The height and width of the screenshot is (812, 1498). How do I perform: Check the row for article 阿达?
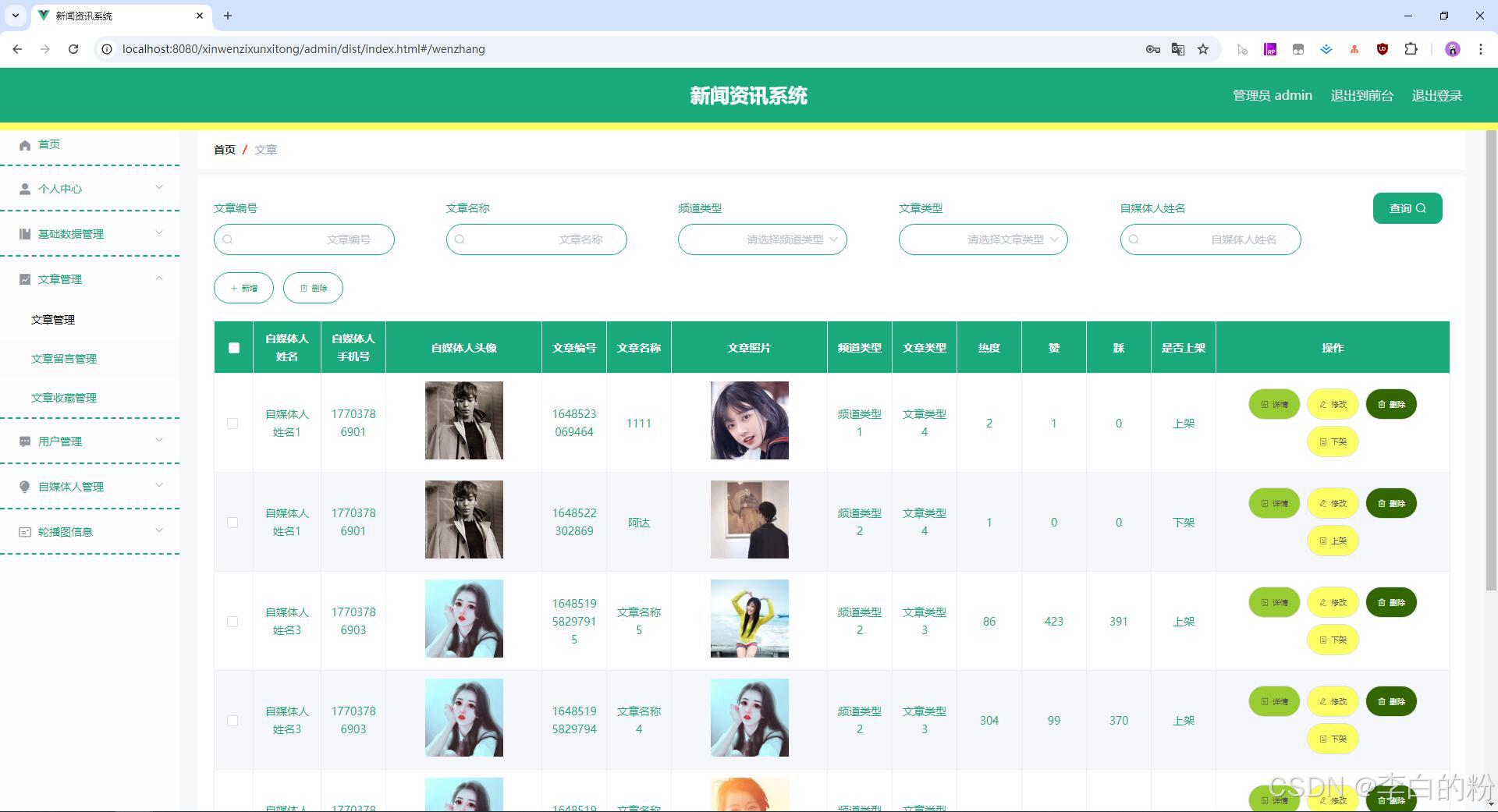(233, 523)
